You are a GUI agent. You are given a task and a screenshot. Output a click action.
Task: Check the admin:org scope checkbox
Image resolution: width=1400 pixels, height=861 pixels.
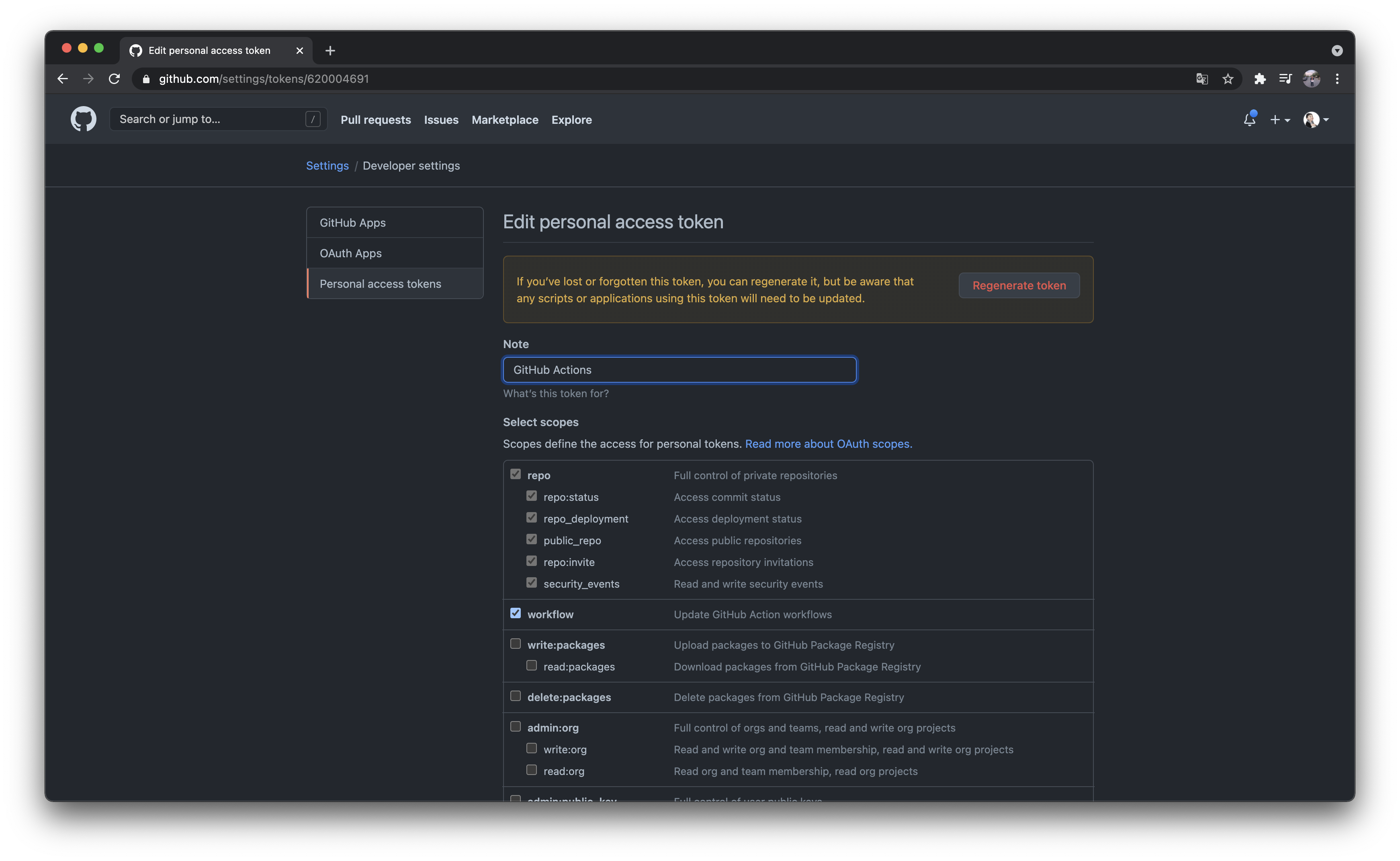[516, 727]
